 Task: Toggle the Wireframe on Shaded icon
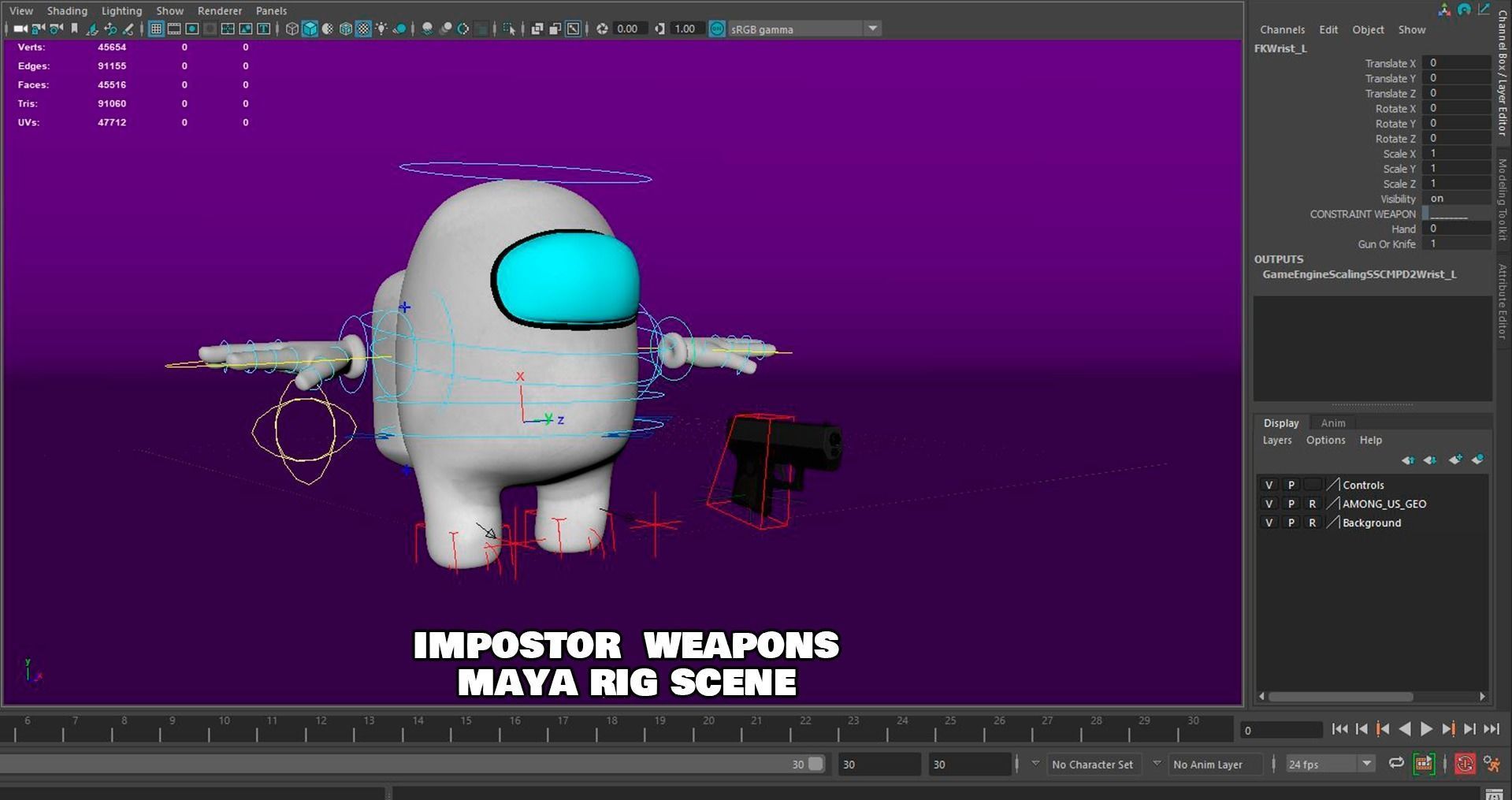[346, 28]
